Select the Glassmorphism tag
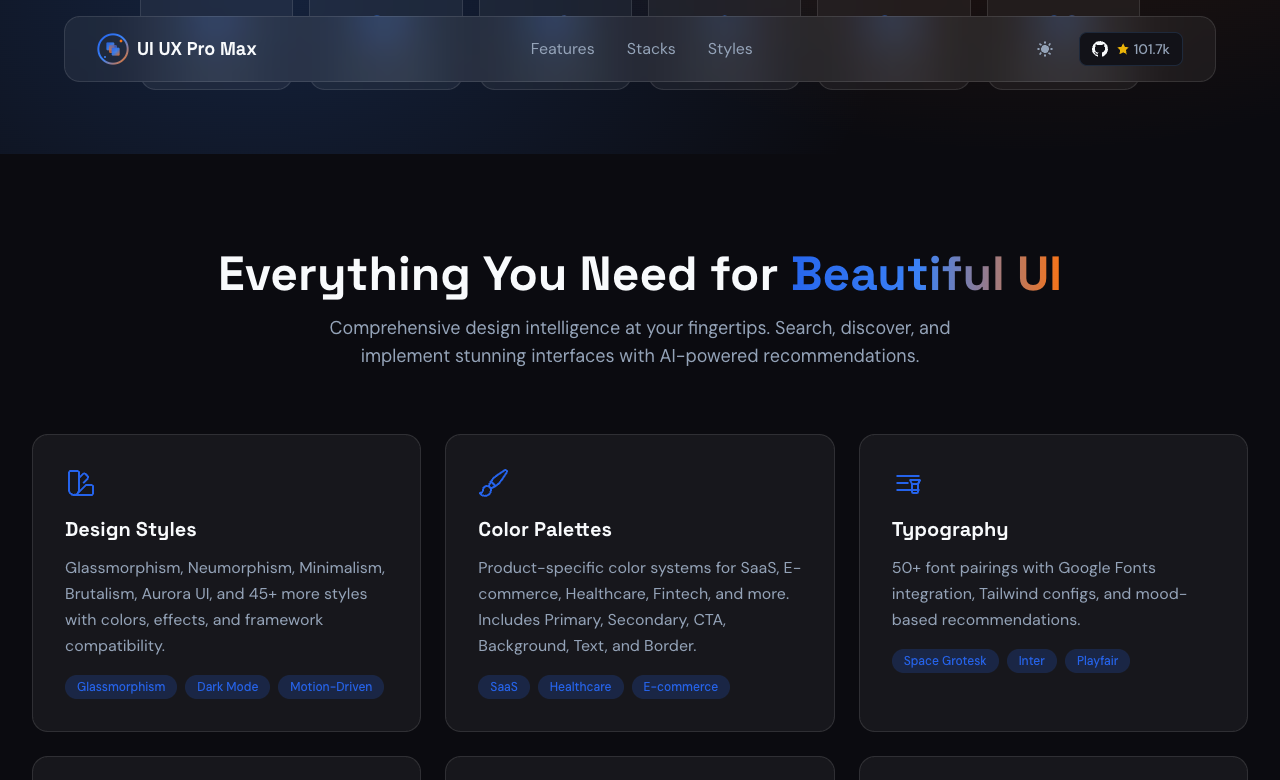The width and height of the screenshot is (1280, 780). click(121, 687)
